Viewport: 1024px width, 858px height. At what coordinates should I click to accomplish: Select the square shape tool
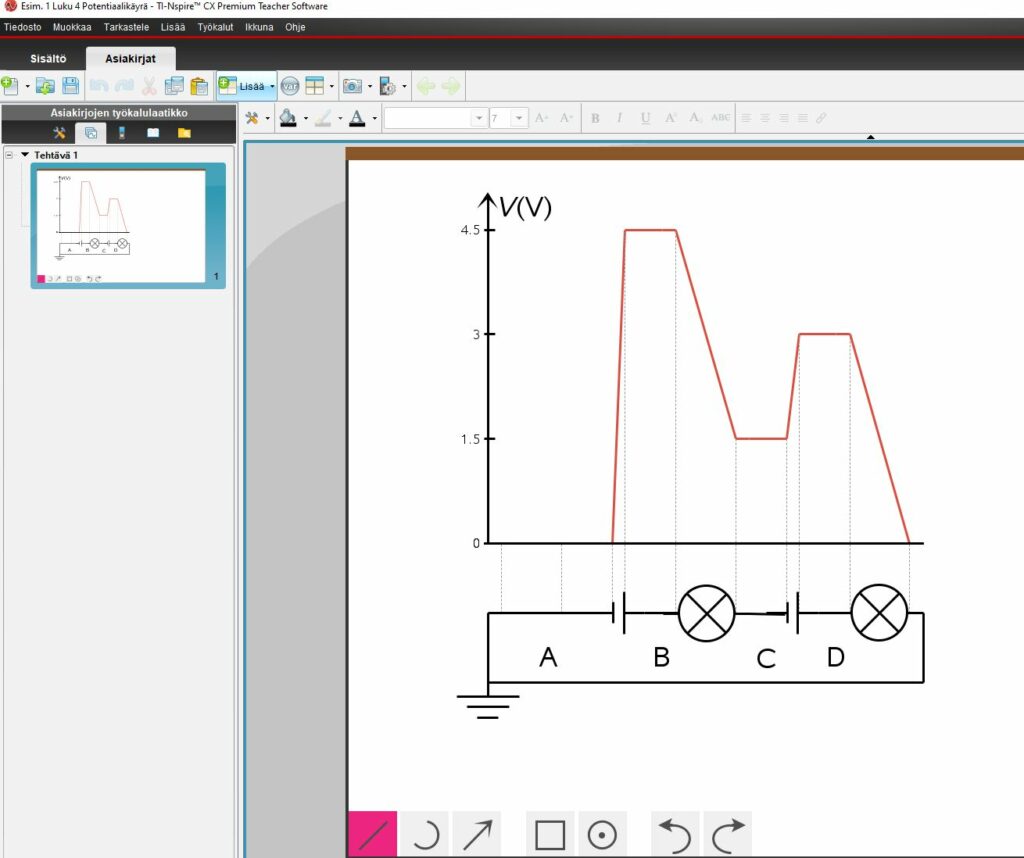tap(549, 834)
